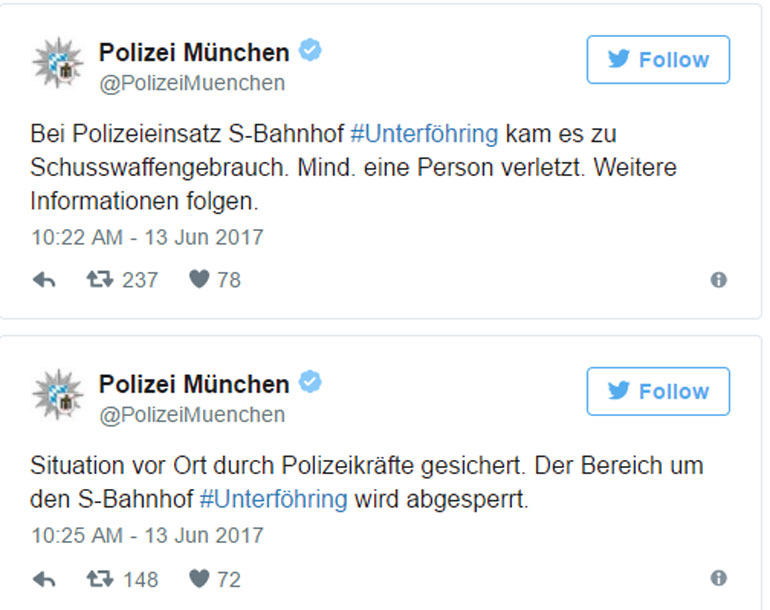Viewport: 770px width, 610px height.
Task: Open @PolizeiMuenchen handle in the first tweet
Action: pyautogui.click(x=192, y=83)
